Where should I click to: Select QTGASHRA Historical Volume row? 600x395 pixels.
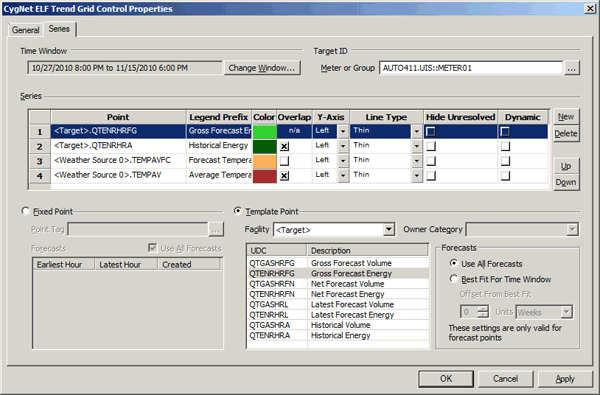[338, 325]
